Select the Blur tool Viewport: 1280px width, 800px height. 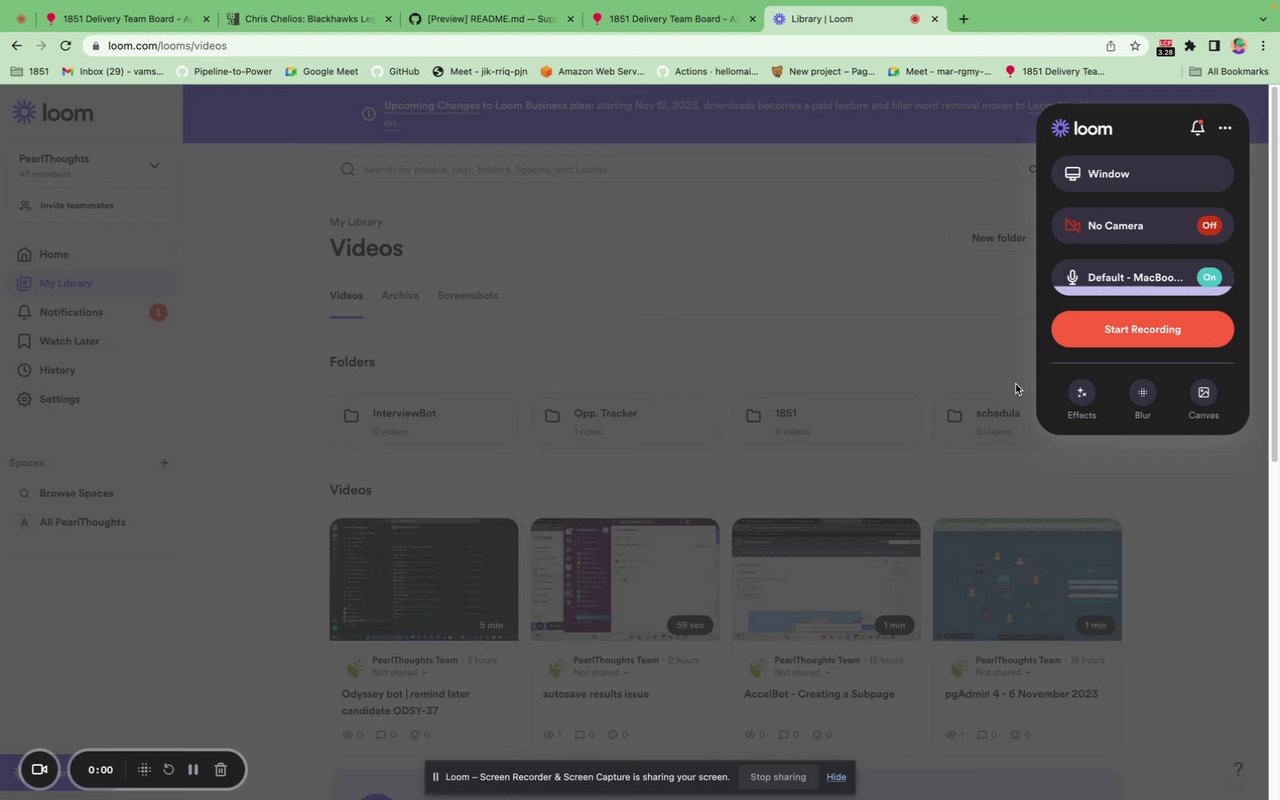tap(1142, 399)
